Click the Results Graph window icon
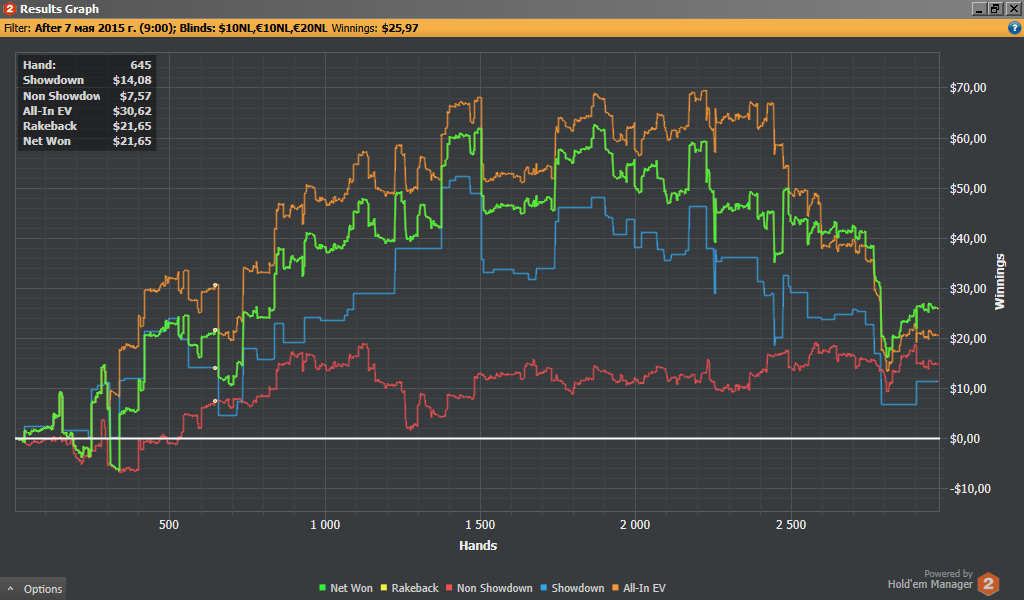This screenshot has height=600, width=1024. (9, 8)
